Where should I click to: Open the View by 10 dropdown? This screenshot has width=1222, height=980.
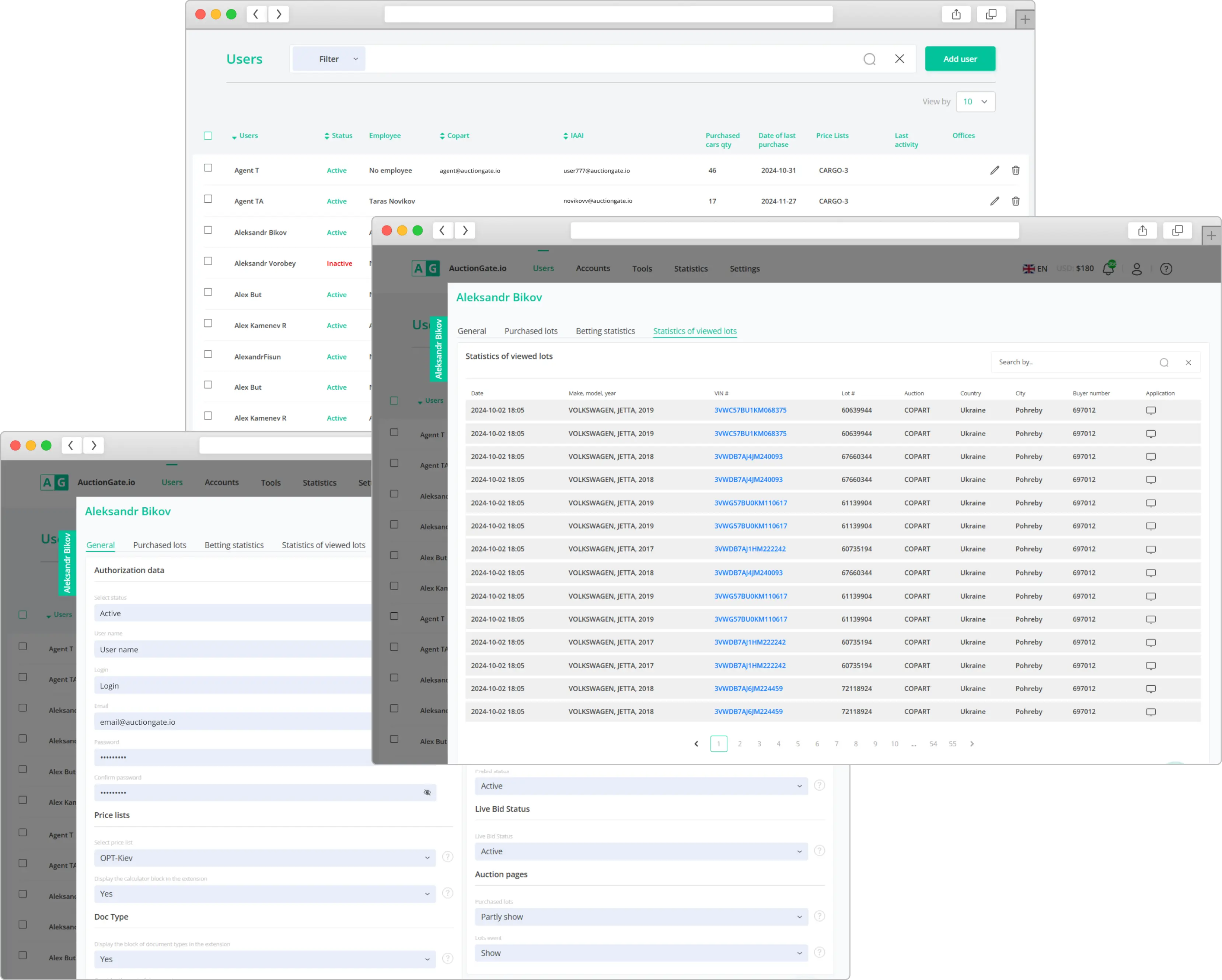(x=975, y=101)
